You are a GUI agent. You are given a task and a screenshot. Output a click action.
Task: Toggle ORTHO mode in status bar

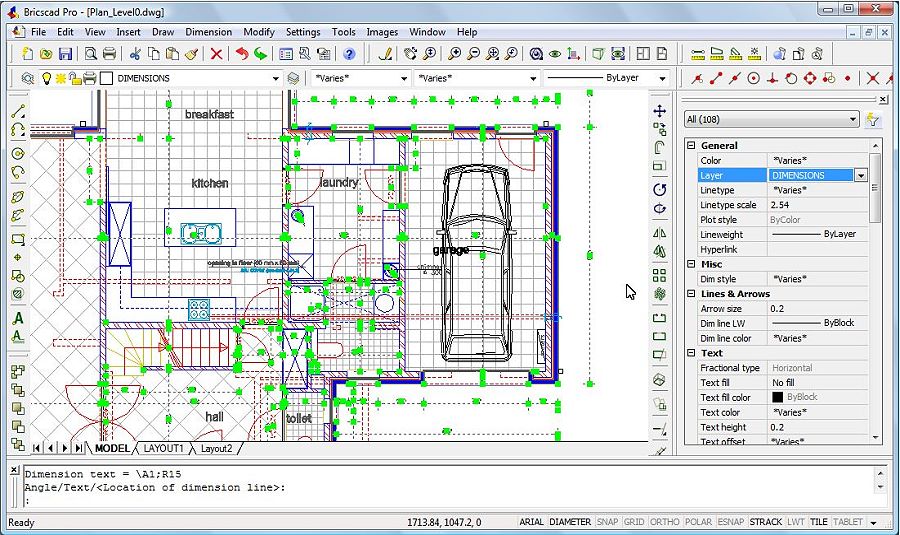click(664, 522)
